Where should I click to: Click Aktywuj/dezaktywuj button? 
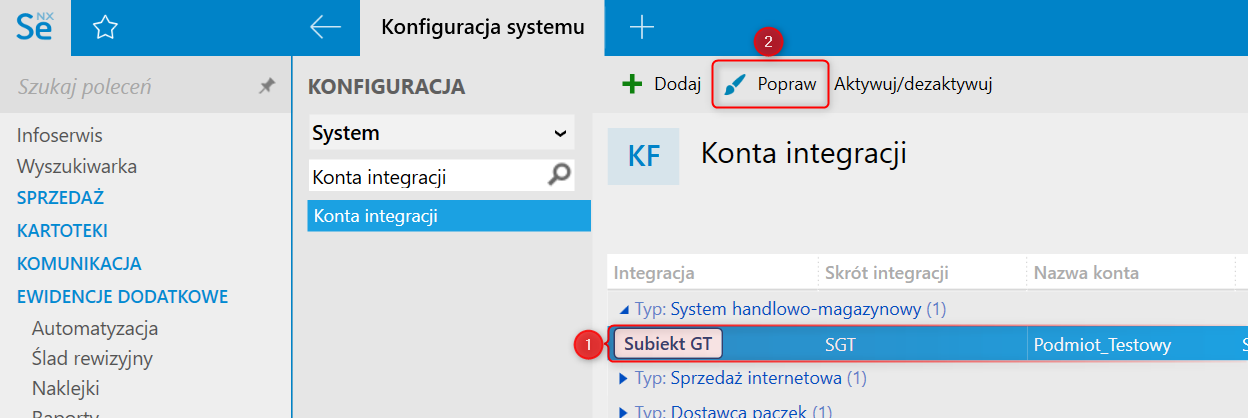[913, 84]
